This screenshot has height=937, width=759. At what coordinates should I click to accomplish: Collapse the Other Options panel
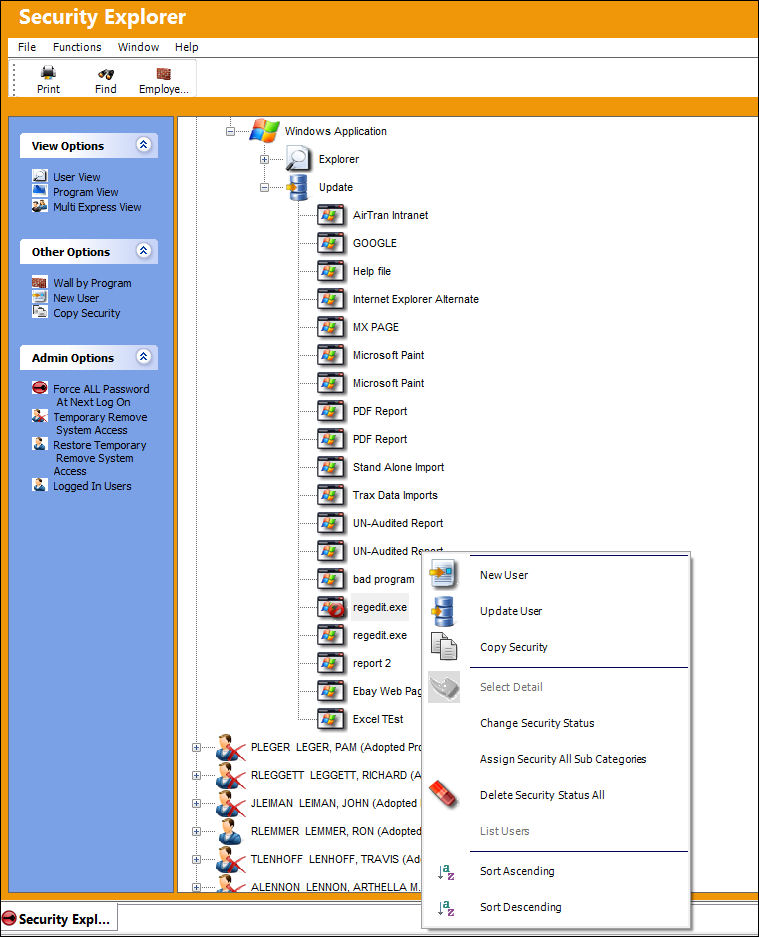143,250
